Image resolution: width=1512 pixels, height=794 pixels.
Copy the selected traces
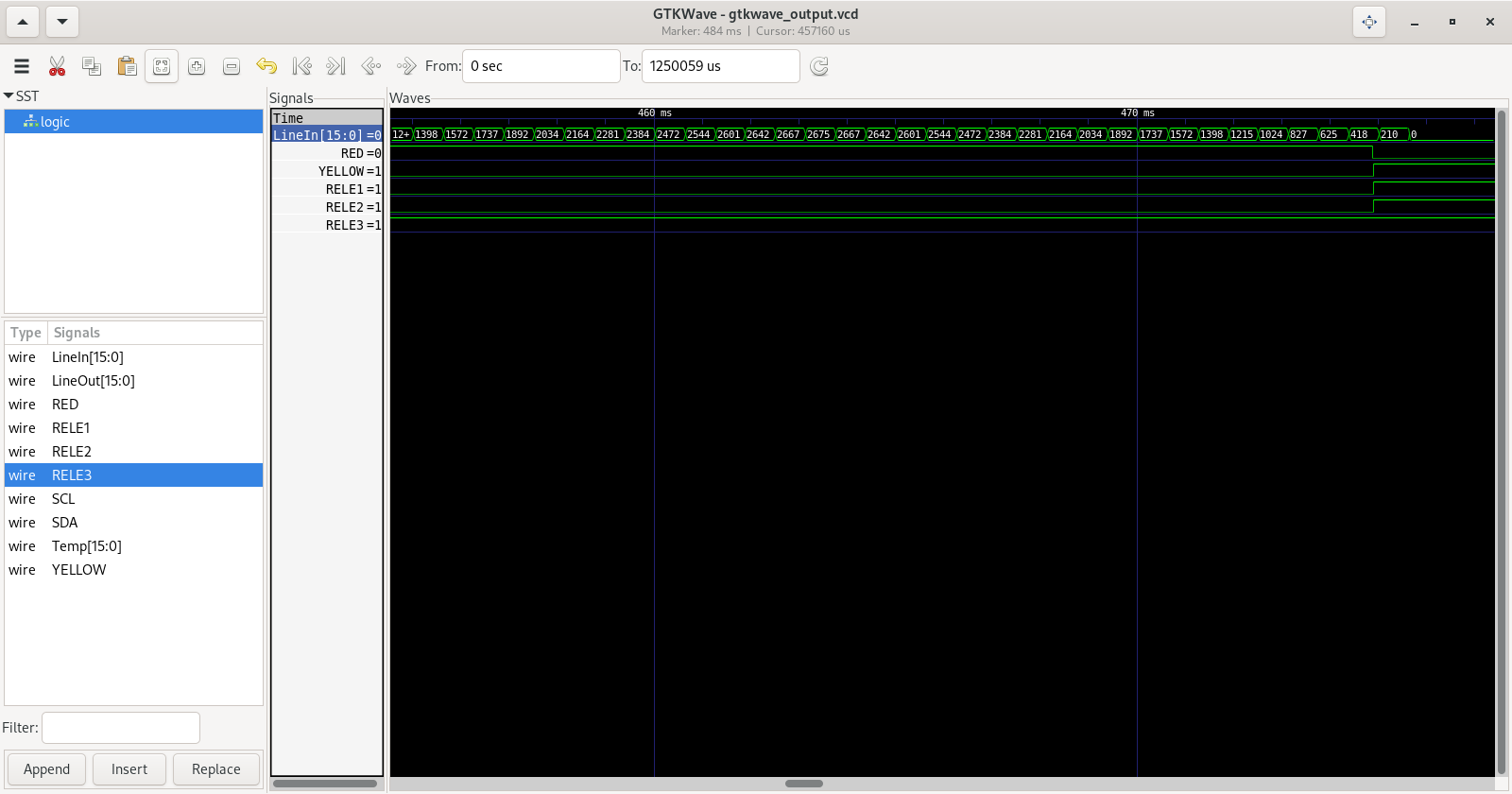pos(92,66)
